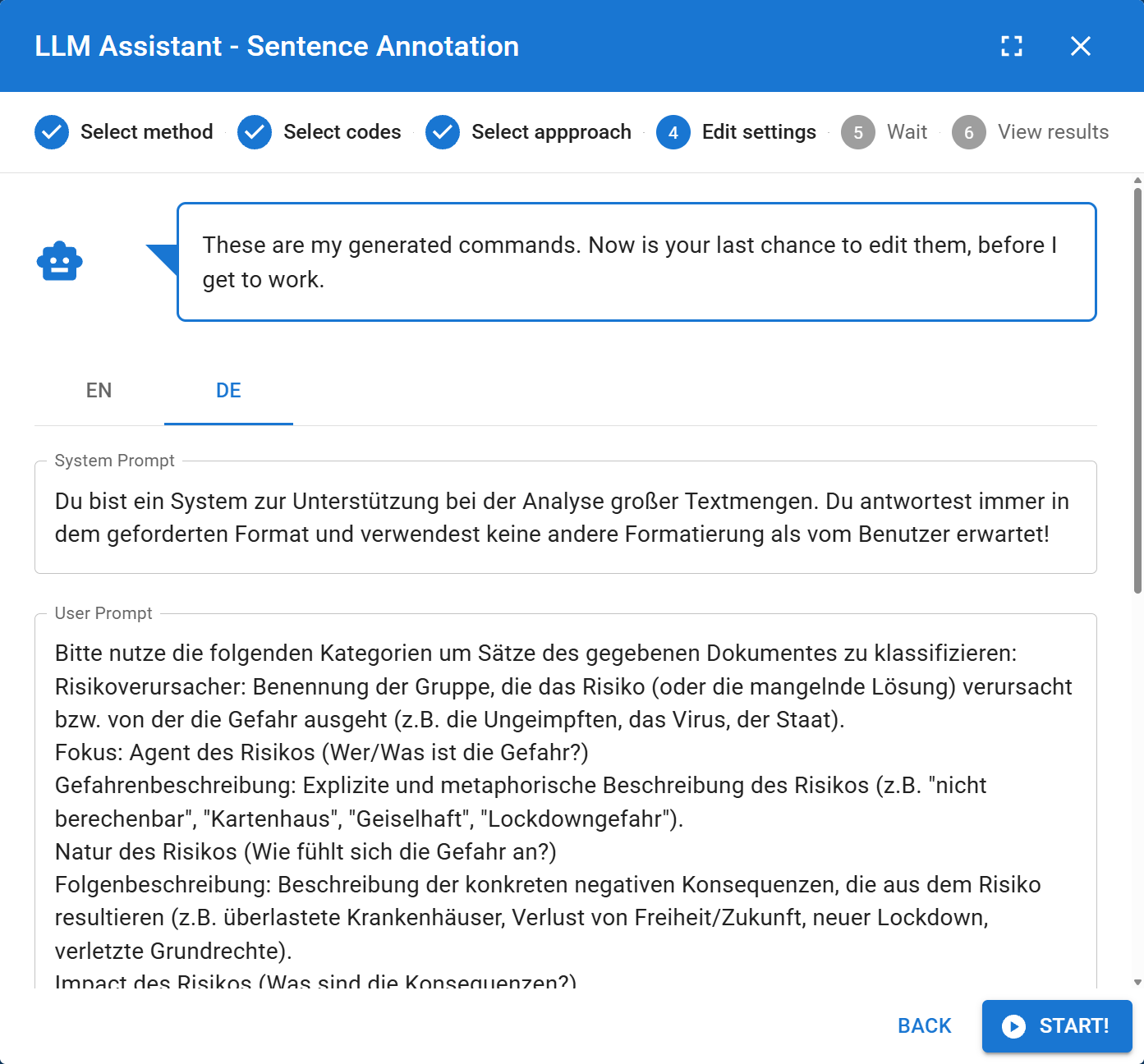Click into the User Prompt text area
The height and width of the screenshot is (1064, 1144).
566,802
